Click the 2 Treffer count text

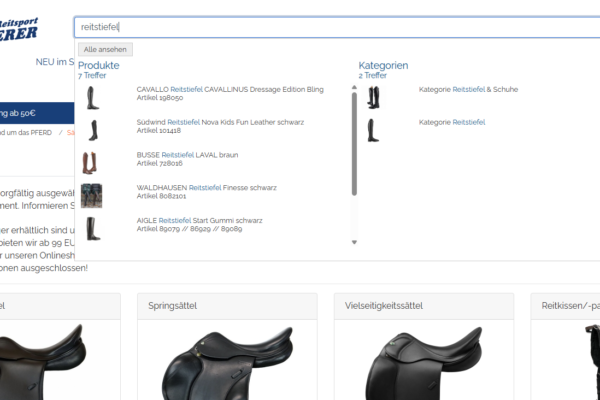tap(373, 76)
